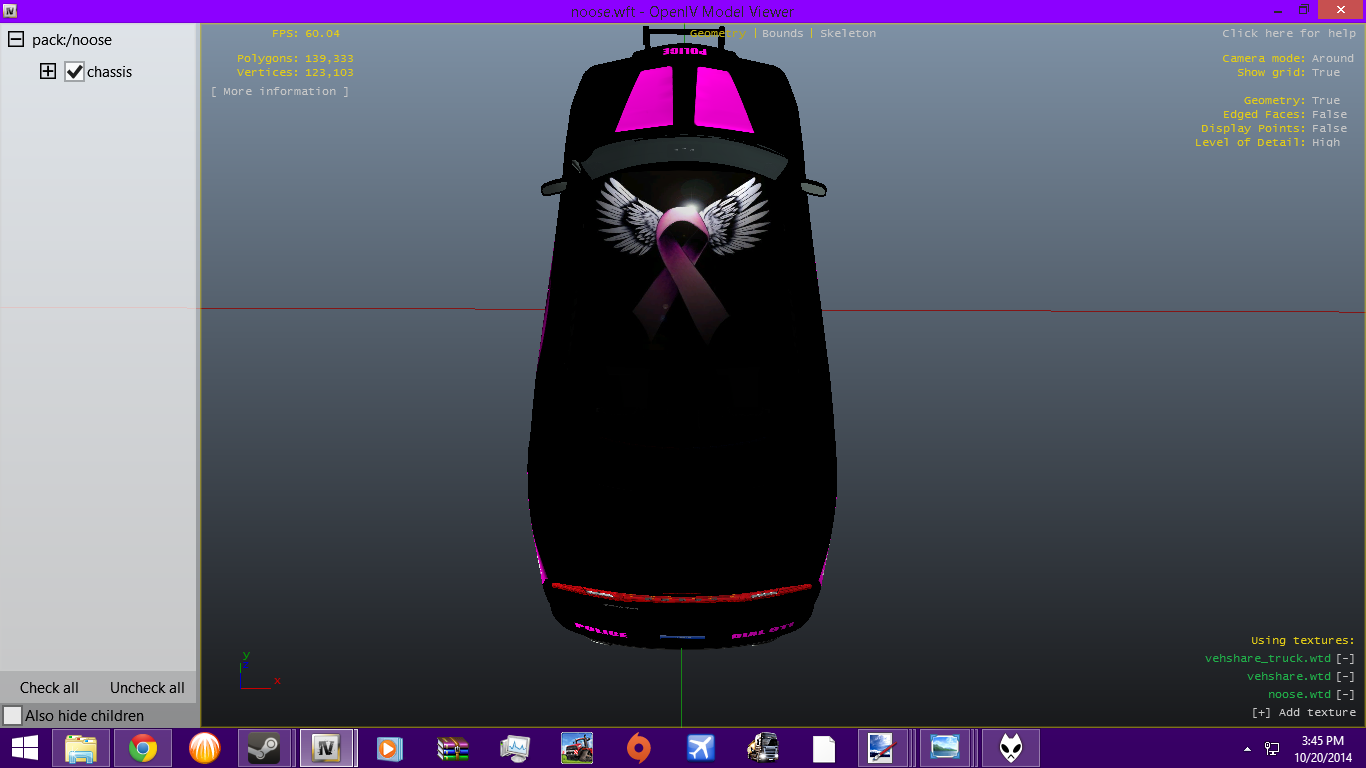Enable Also hide children checkbox
1366x768 pixels.
(13, 716)
